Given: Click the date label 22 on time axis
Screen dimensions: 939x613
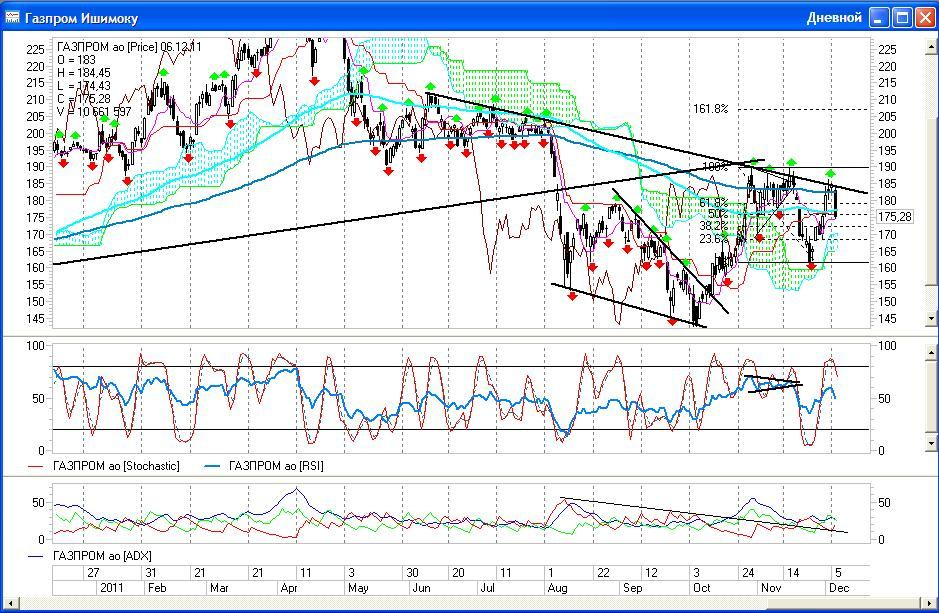Looking at the screenshot, I should pyautogui.click(x=603, y=573).
